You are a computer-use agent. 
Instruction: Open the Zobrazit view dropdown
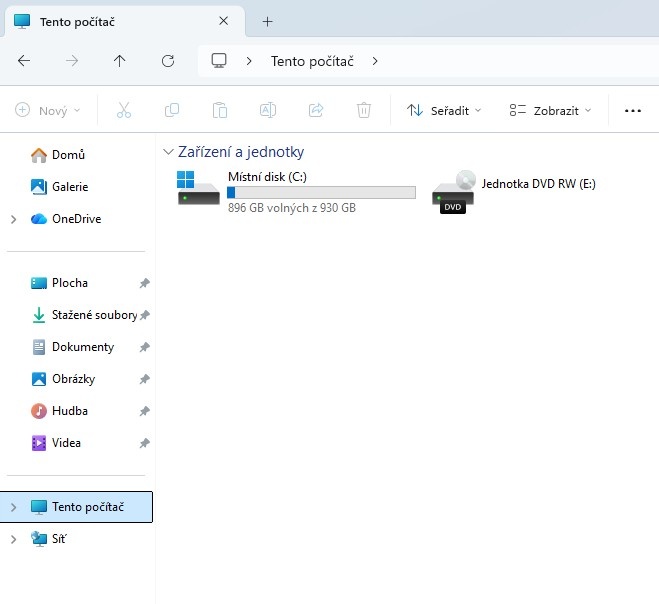tap(550, 111)
